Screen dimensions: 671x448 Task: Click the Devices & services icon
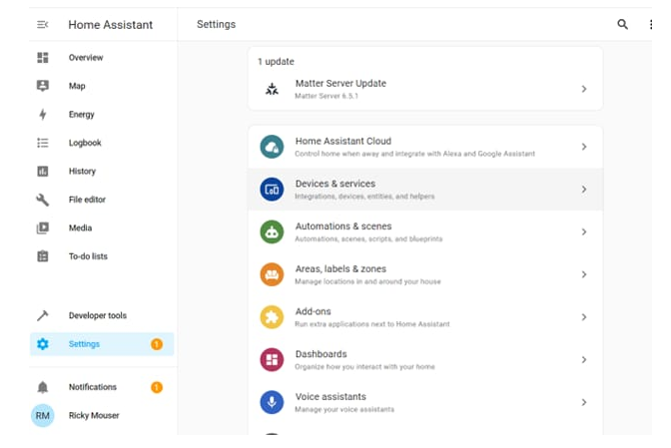pyautogui.click(x=272, y=189)
